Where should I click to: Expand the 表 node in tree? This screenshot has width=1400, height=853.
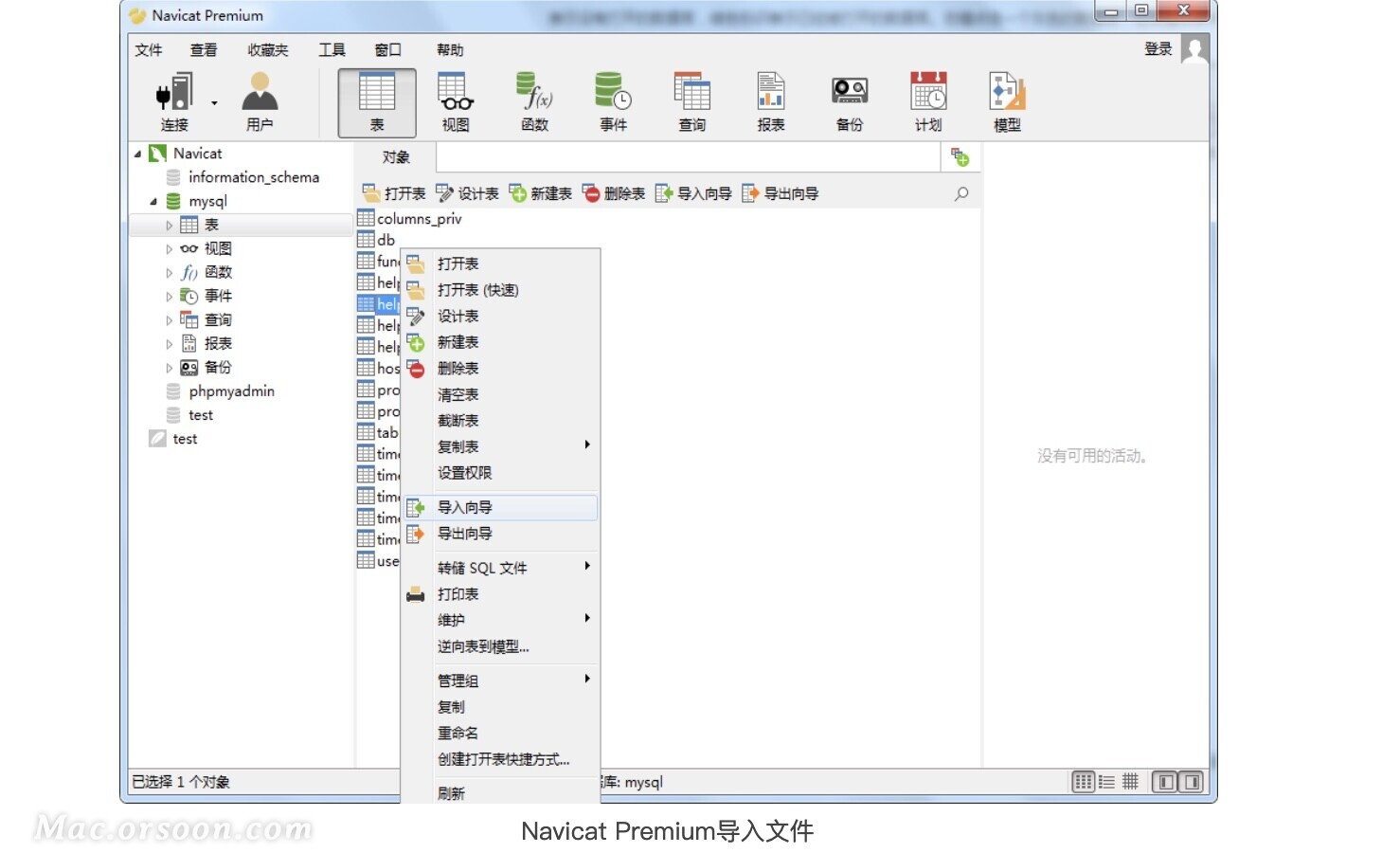170,226
